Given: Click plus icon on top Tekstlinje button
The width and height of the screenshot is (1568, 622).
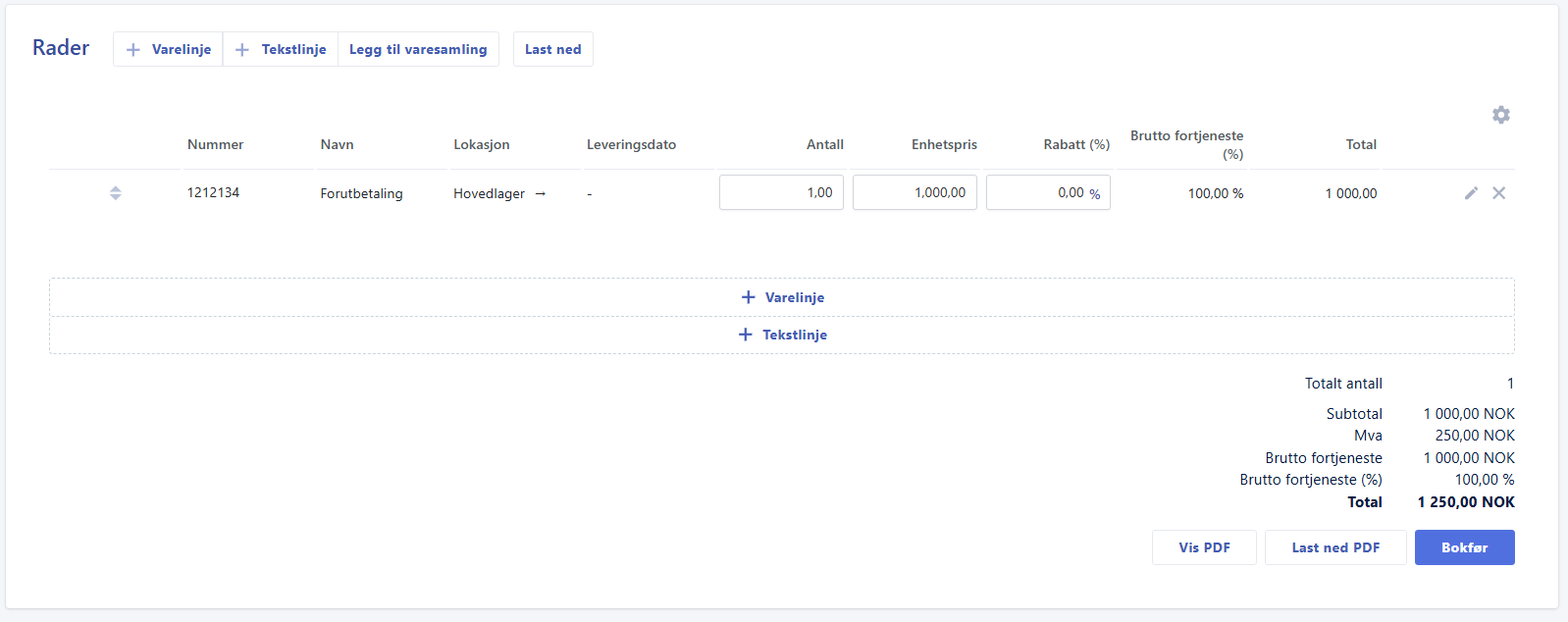Looking at the screenshot, I should point(242,50).
